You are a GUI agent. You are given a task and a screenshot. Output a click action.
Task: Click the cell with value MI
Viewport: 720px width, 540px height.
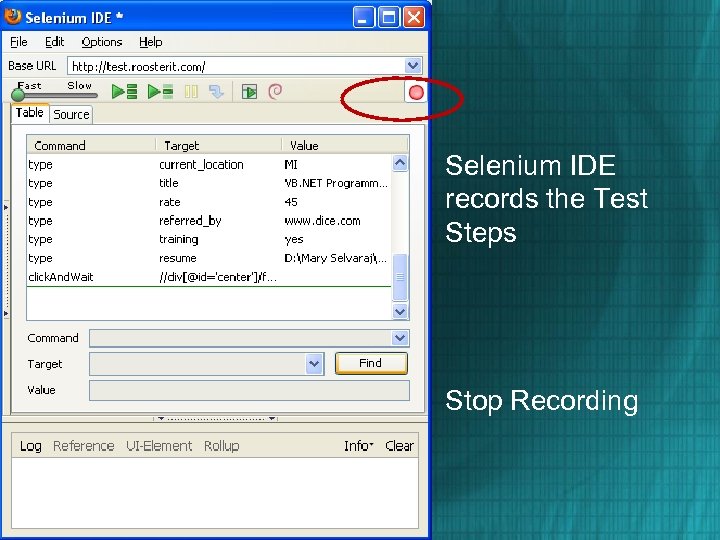291,164
